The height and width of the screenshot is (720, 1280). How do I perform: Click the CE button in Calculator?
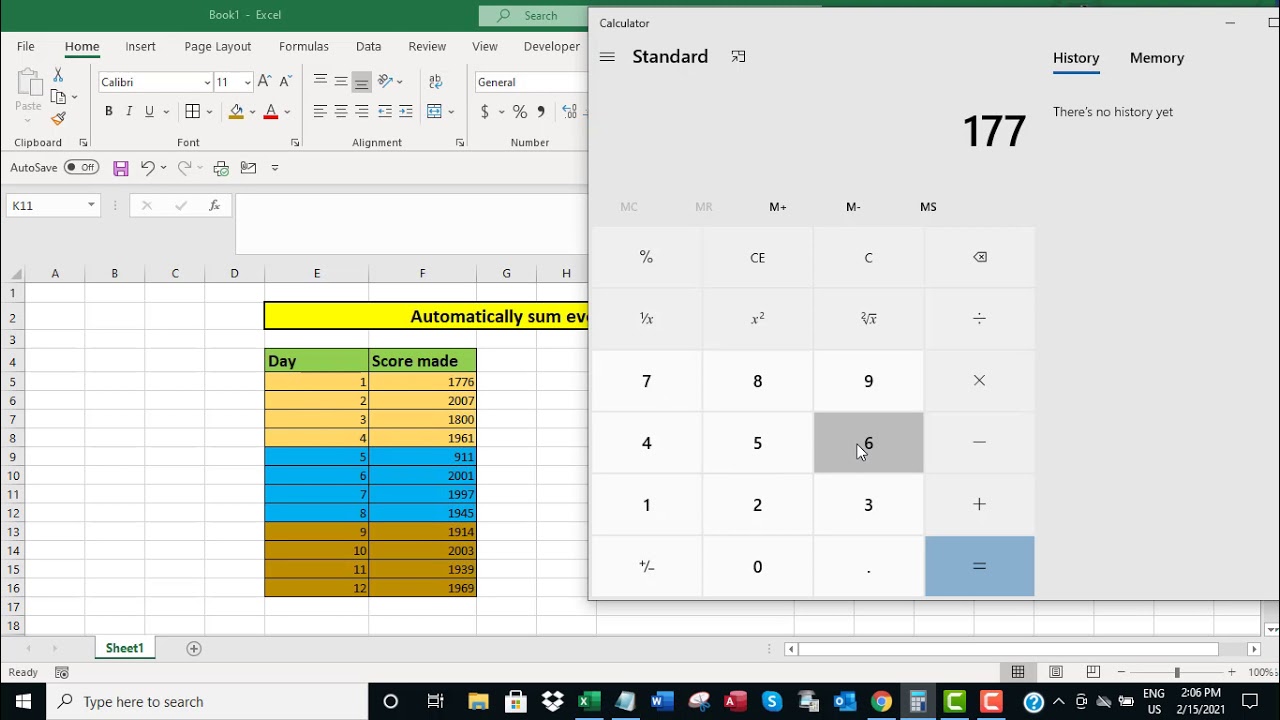click(x=757, y=257)
